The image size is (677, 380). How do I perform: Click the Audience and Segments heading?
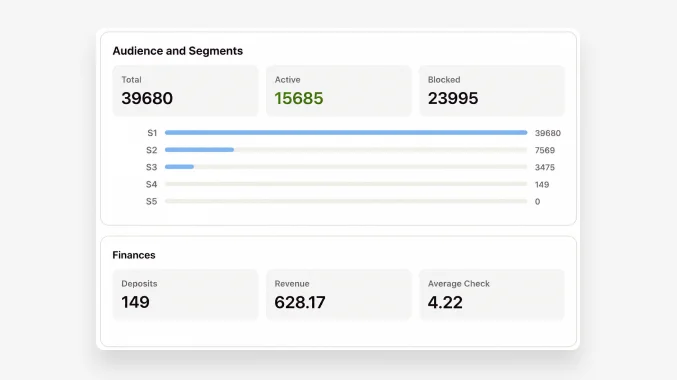[x=177, y=51]
